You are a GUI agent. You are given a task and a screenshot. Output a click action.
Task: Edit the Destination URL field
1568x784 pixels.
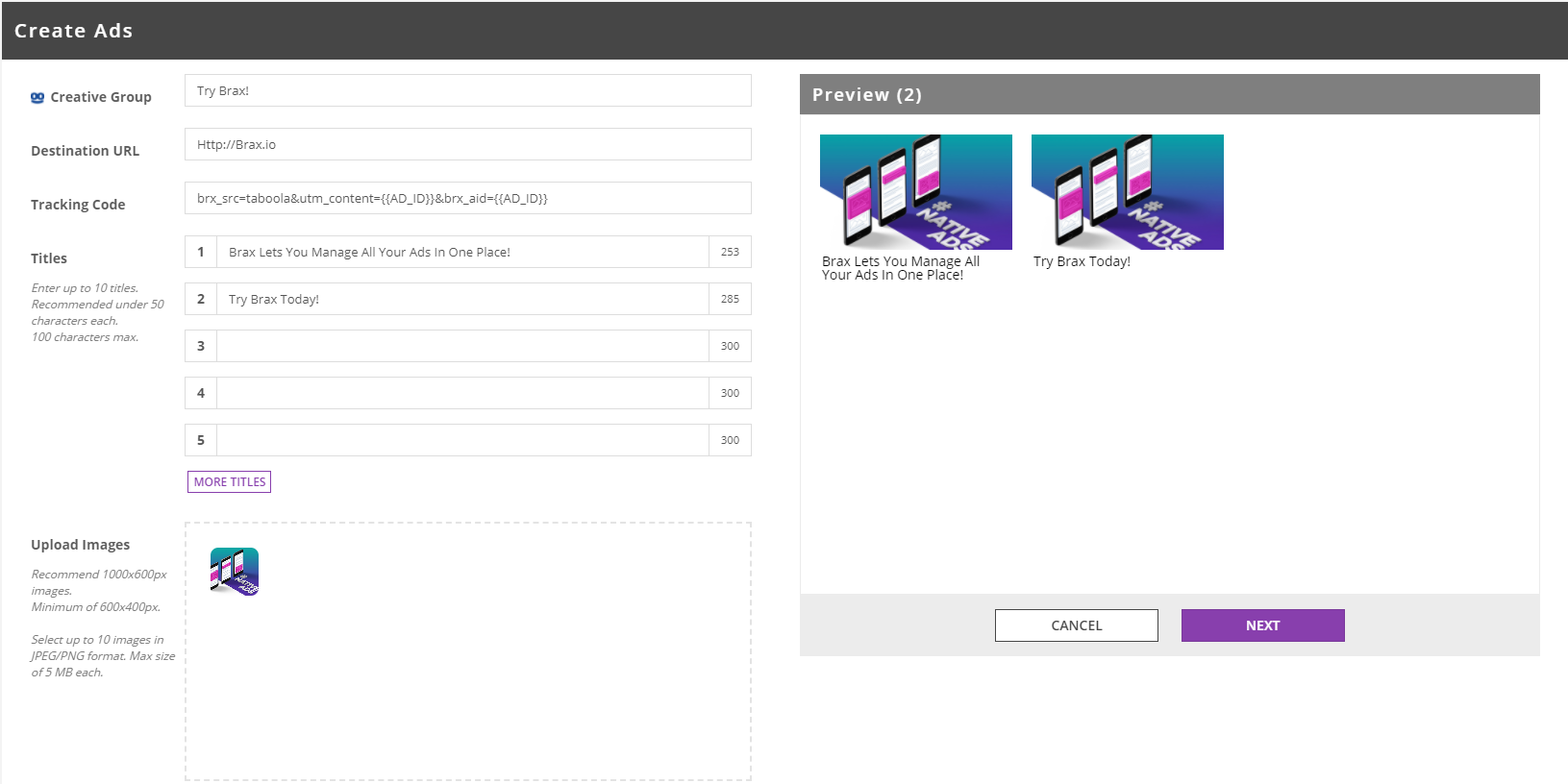click(468, 144)
